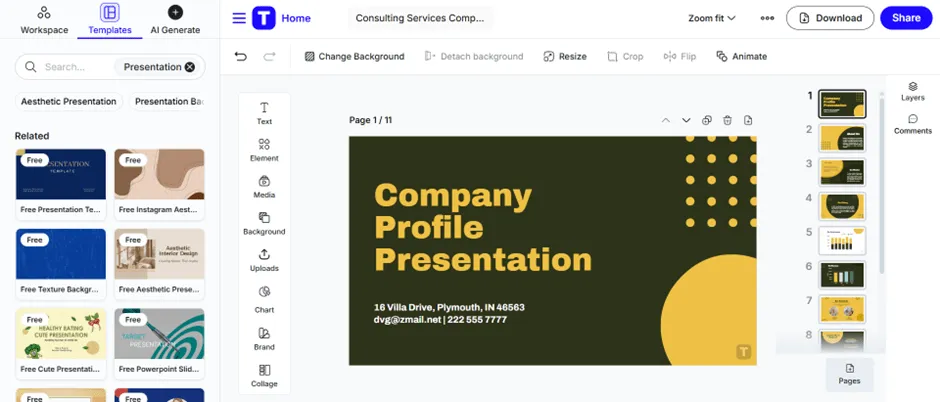Click the Share button
940x402 pixels.
coord(906,18)
